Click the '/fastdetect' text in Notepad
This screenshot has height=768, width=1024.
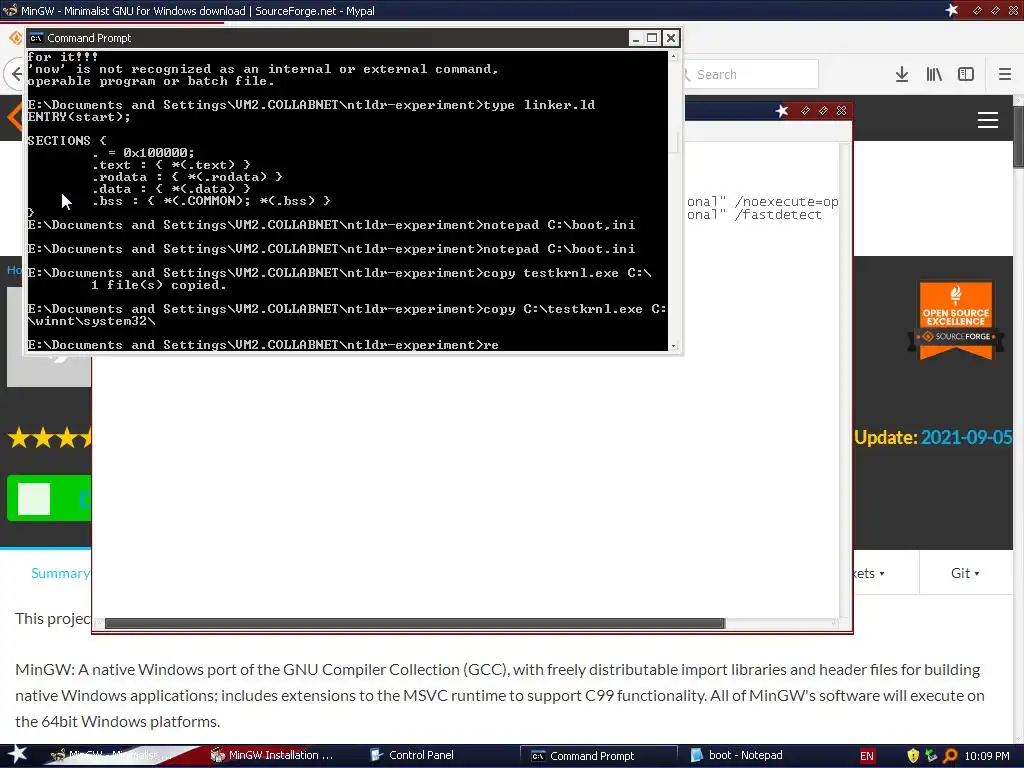click(x=778, y=215)
